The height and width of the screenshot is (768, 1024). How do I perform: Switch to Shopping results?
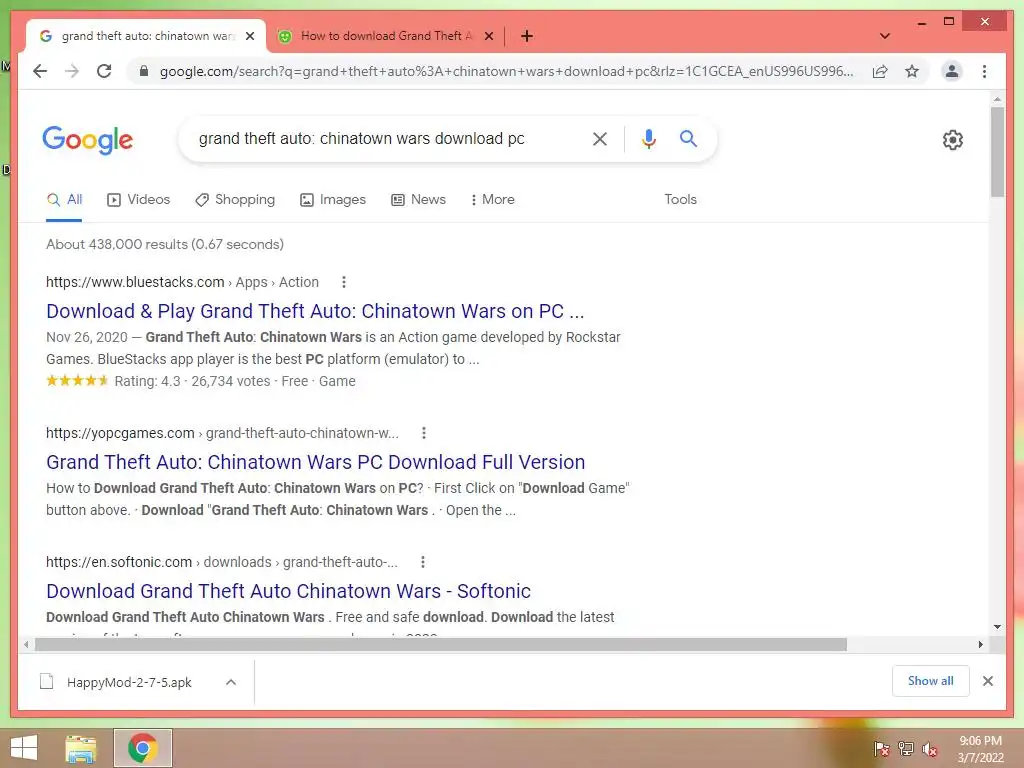(235, 200)
